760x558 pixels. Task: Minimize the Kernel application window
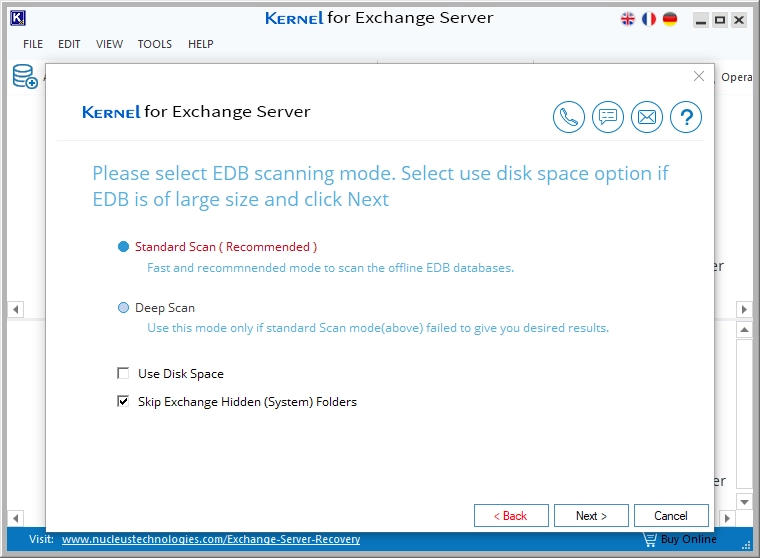click(701, 20)
